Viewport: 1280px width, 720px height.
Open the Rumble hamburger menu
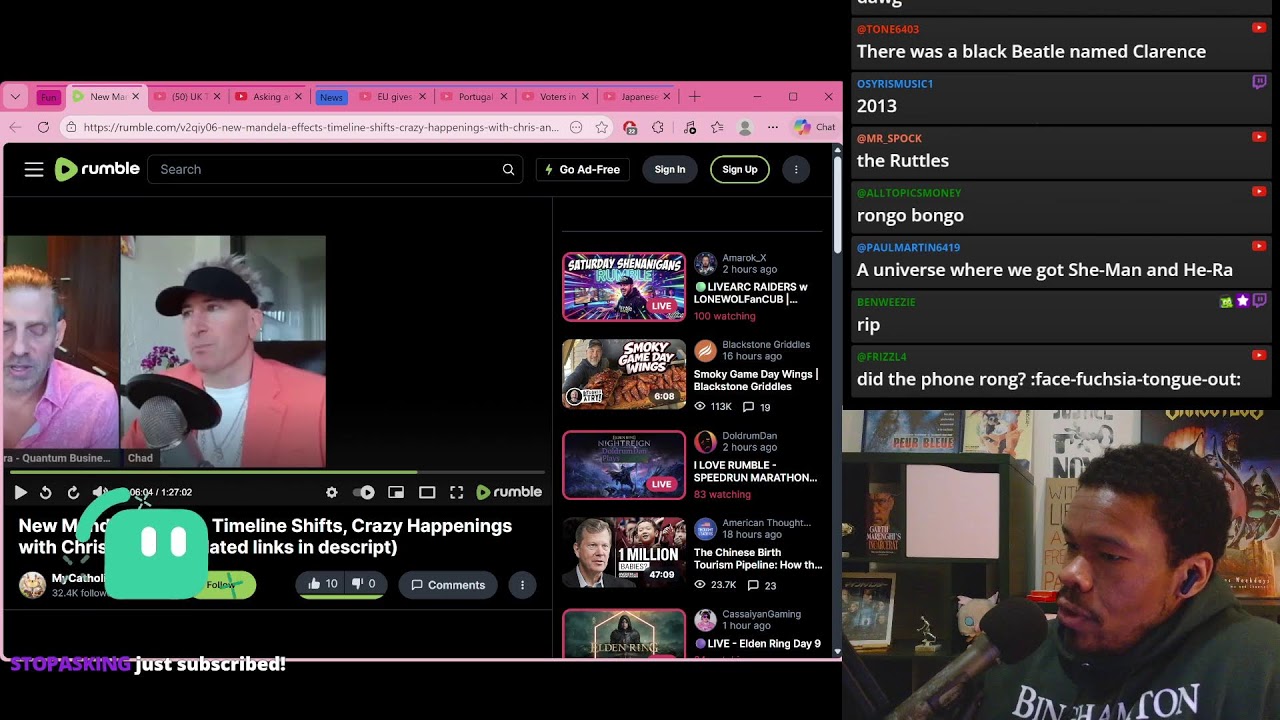click(x=34, y=170)
